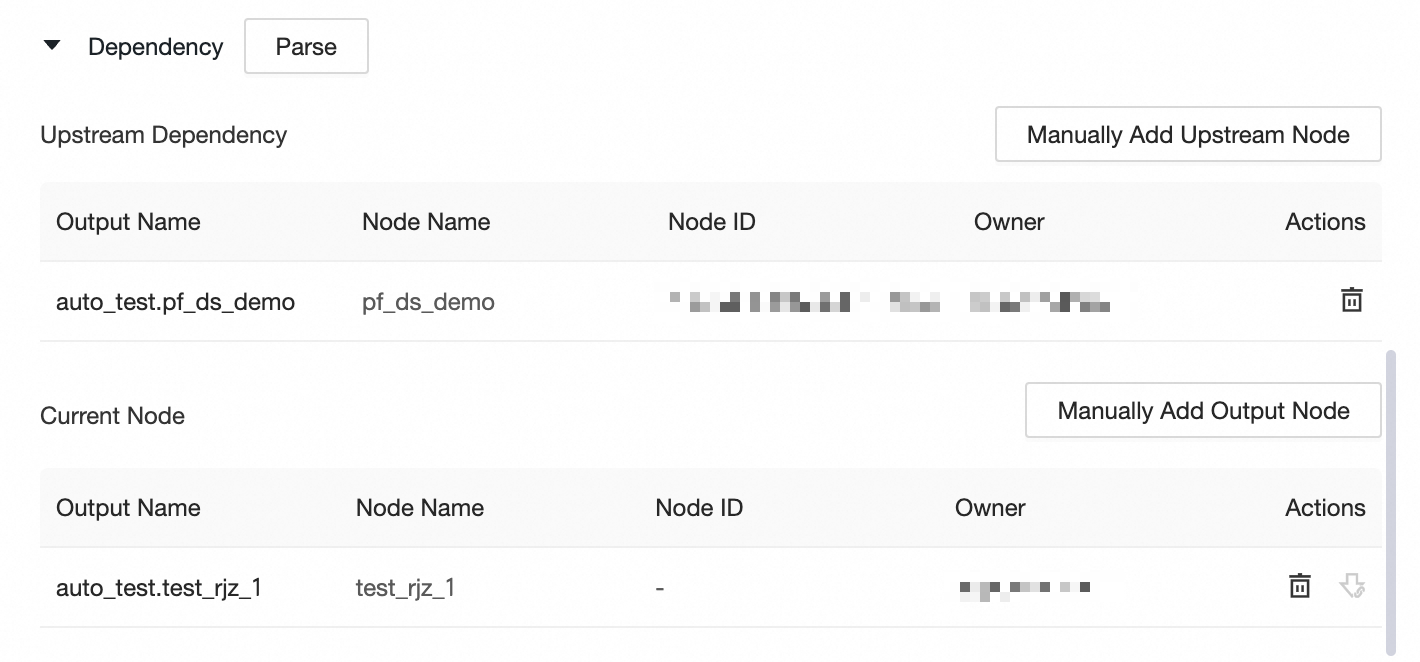Click the vertical scrollbar on right edge
The image size is (1420, 662).
click(1391, 500)
